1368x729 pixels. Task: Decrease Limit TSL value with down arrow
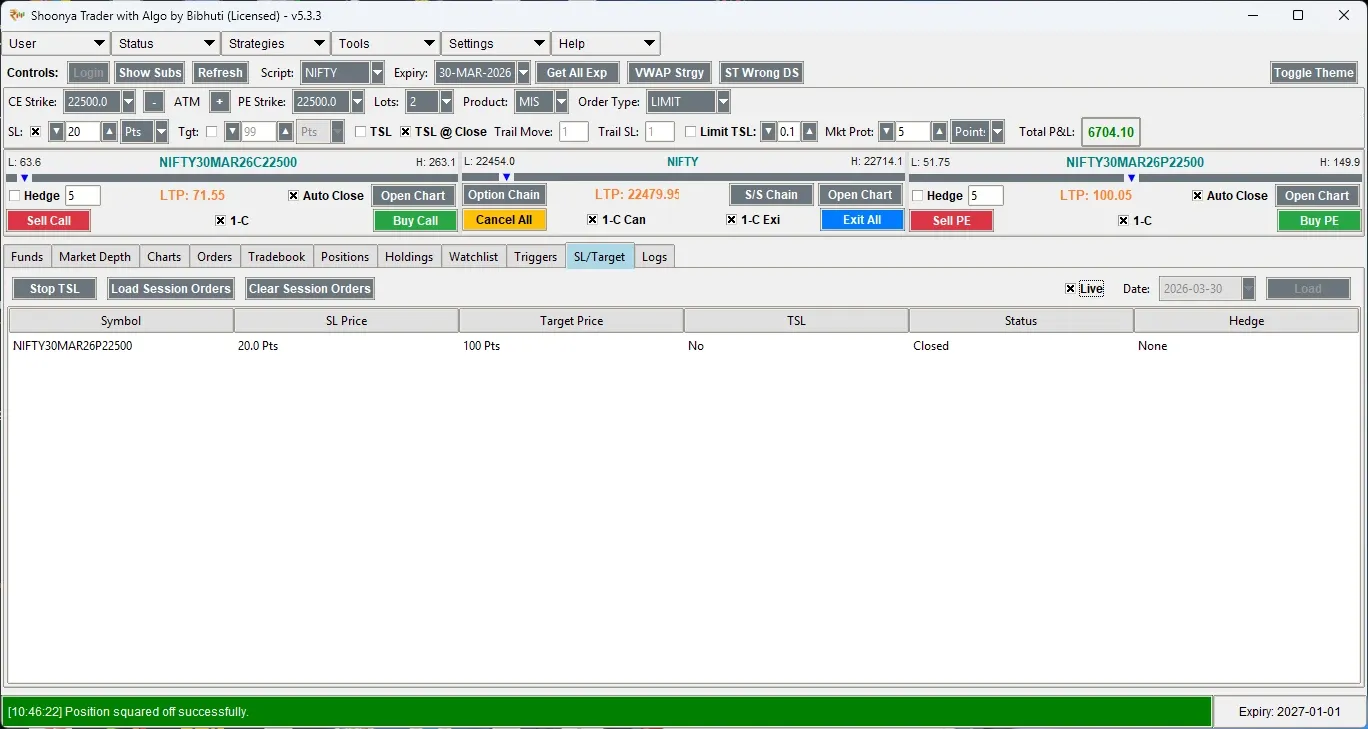click(x=768, y=132)
